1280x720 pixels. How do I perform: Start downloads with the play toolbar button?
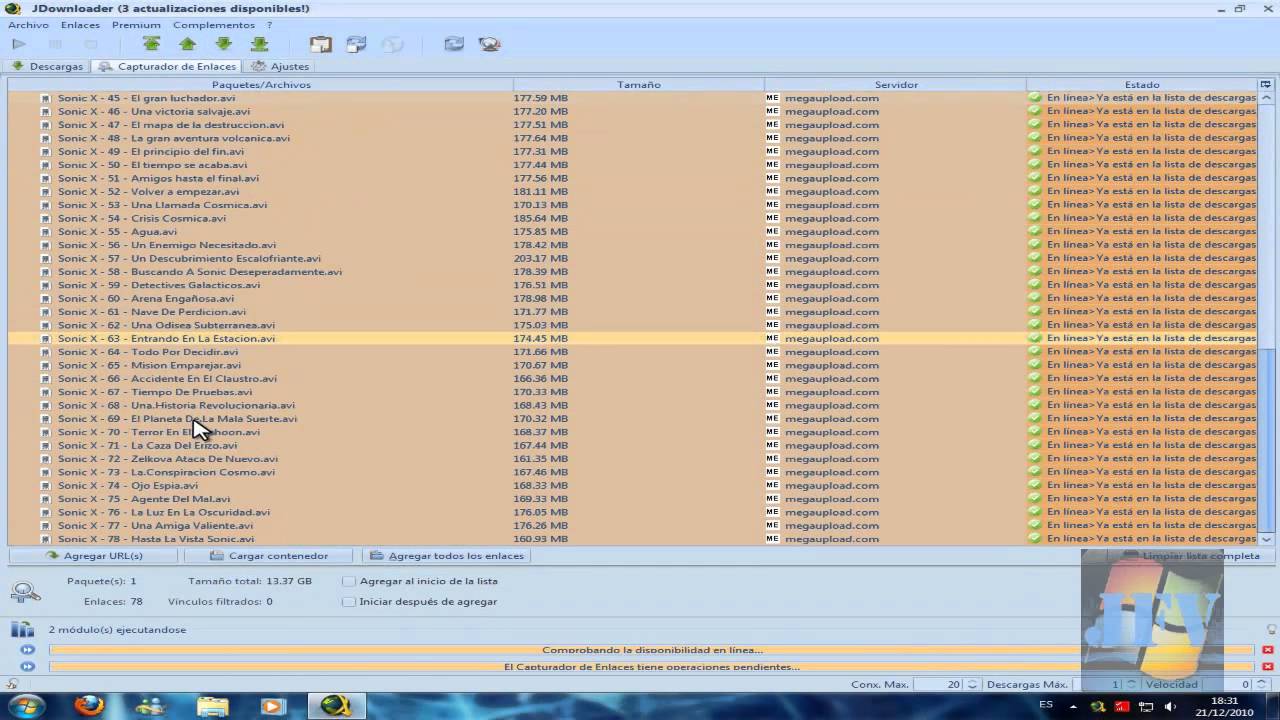click(x=19, y=44)
